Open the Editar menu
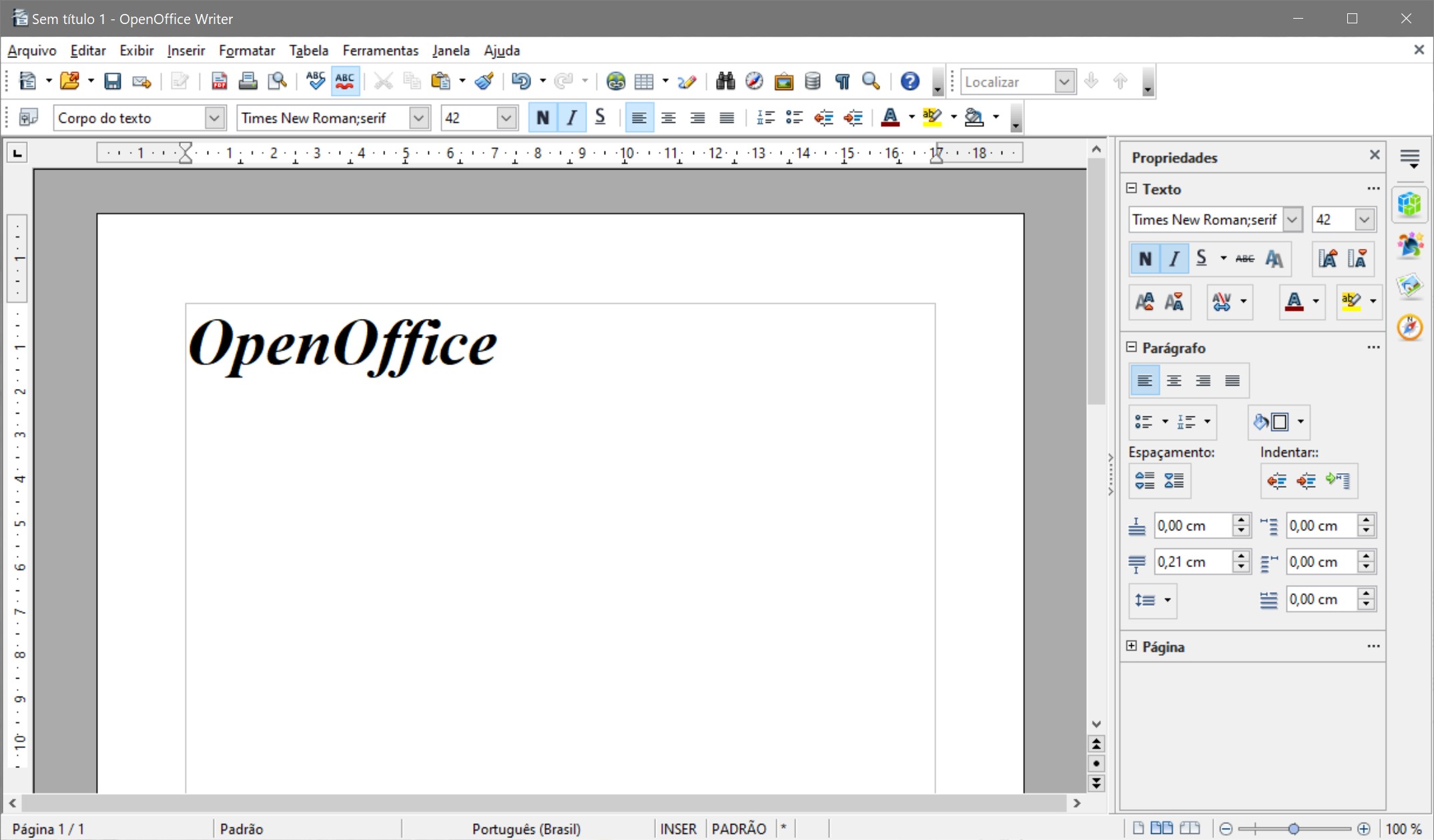 [x=88, y=51]
